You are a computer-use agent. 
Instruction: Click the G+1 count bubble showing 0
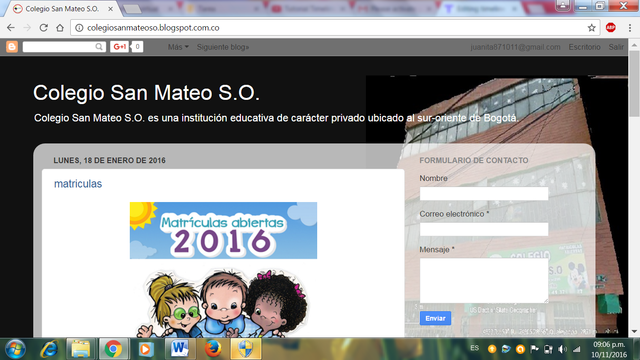(x=137, y=47)
